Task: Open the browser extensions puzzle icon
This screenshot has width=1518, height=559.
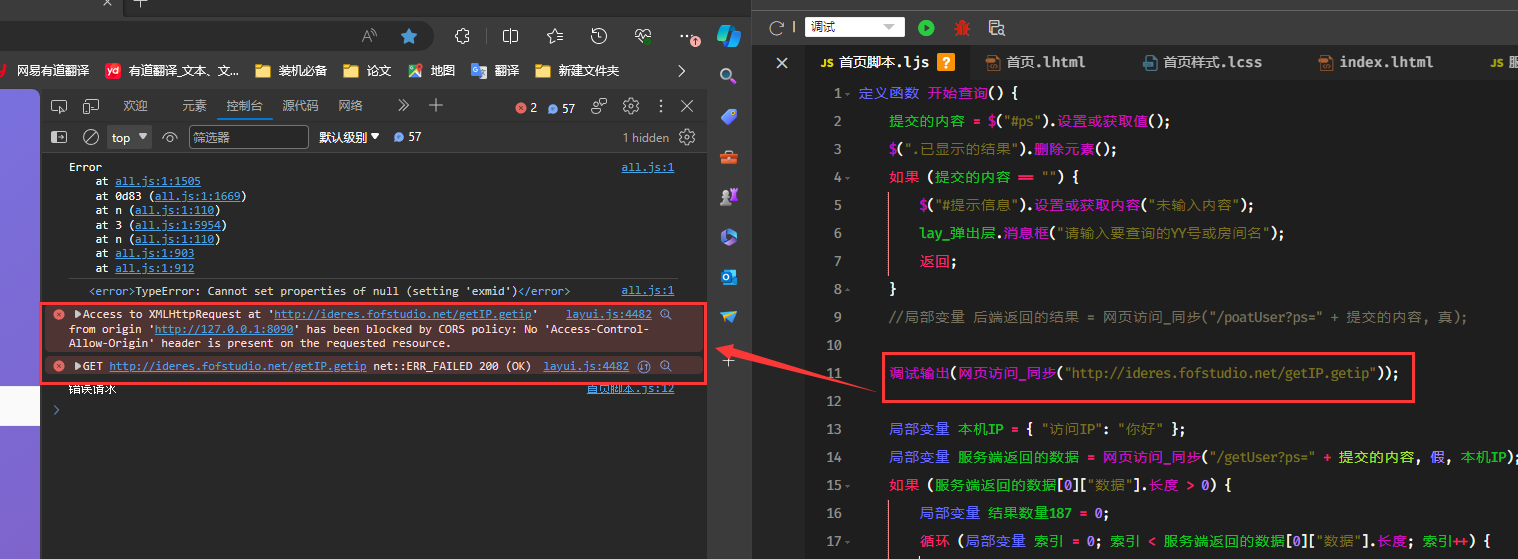Action: click(x=462, y=36)
